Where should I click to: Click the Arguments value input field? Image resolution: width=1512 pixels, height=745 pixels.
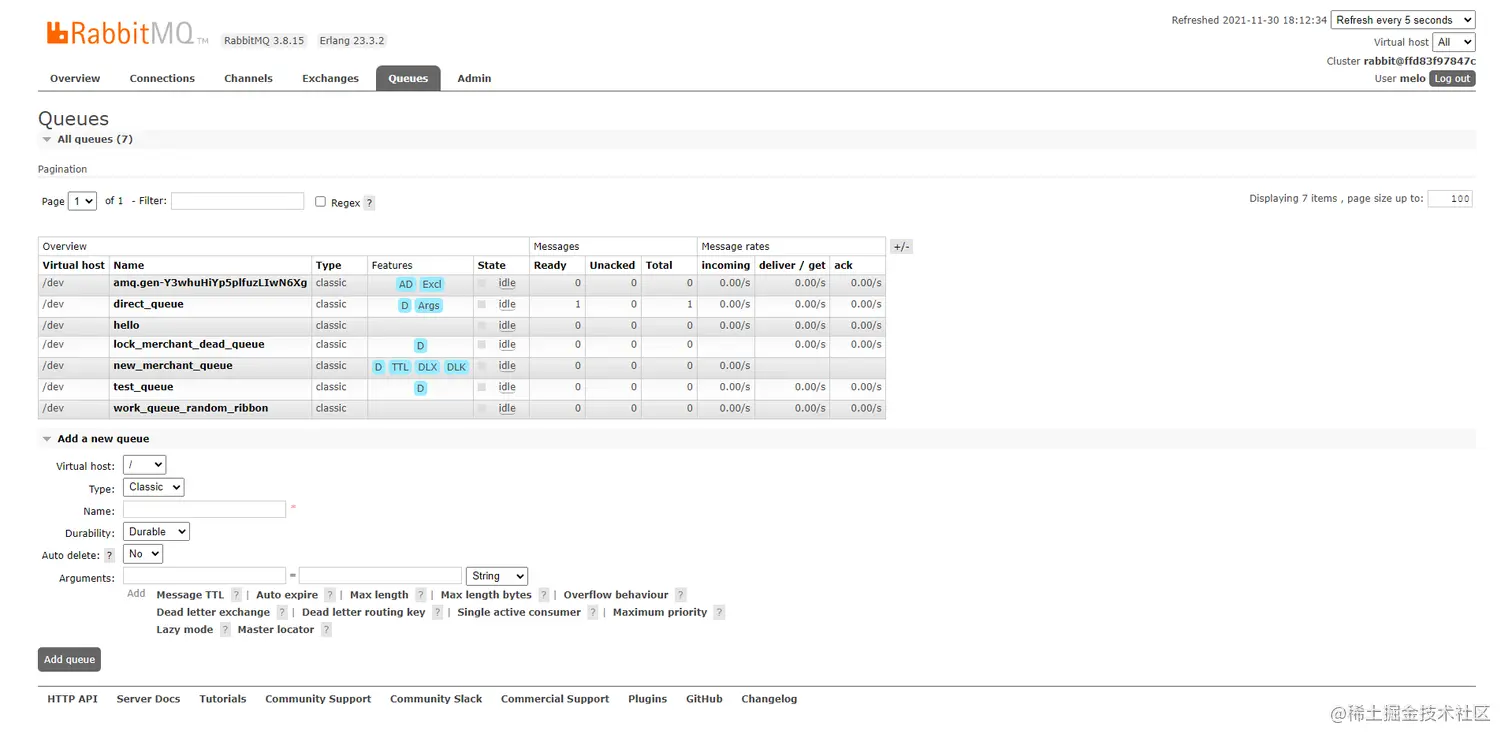pyautogui.click(x=380, y=576)
